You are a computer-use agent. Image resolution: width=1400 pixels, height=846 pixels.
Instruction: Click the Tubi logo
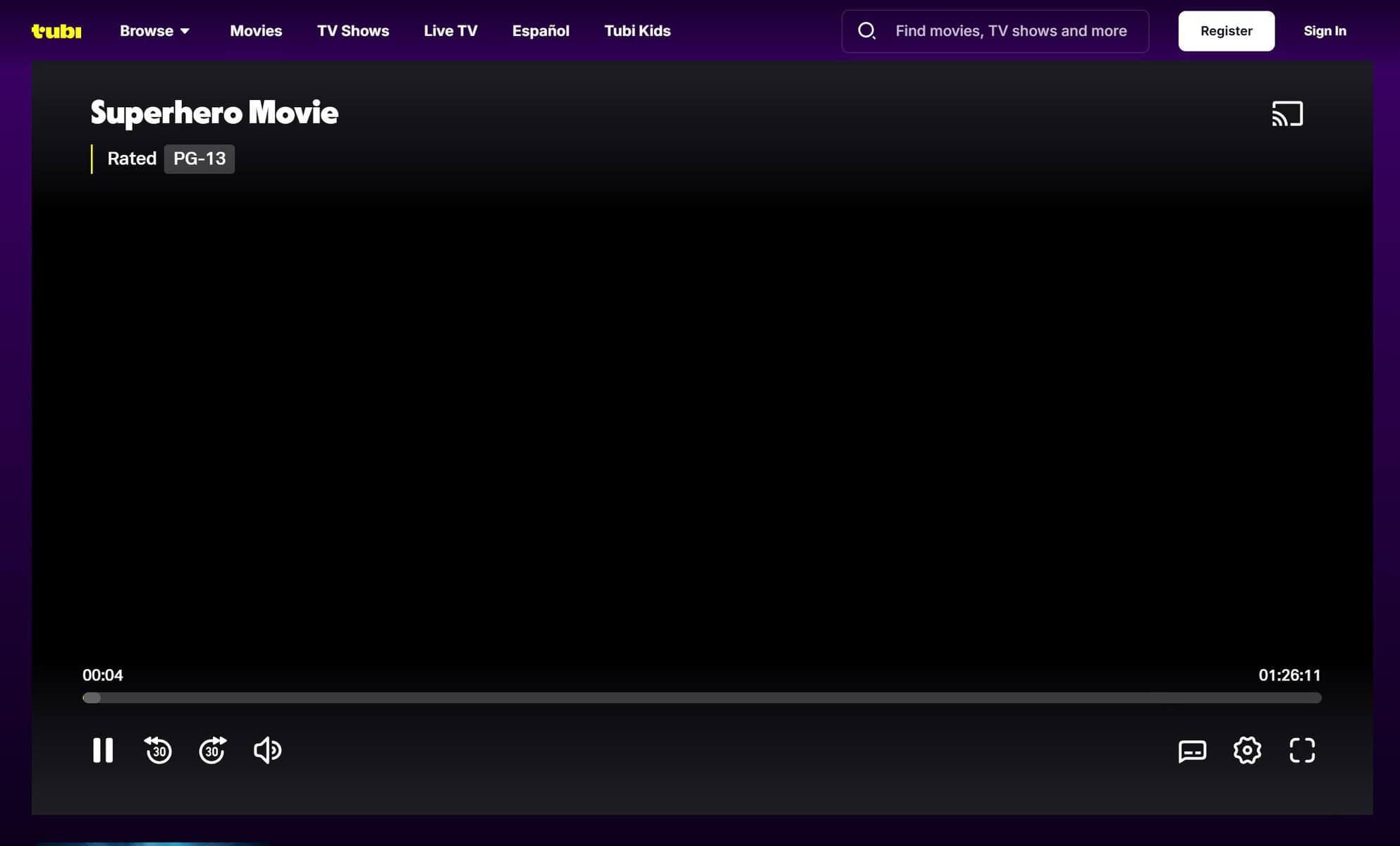[x=56, y=31]
